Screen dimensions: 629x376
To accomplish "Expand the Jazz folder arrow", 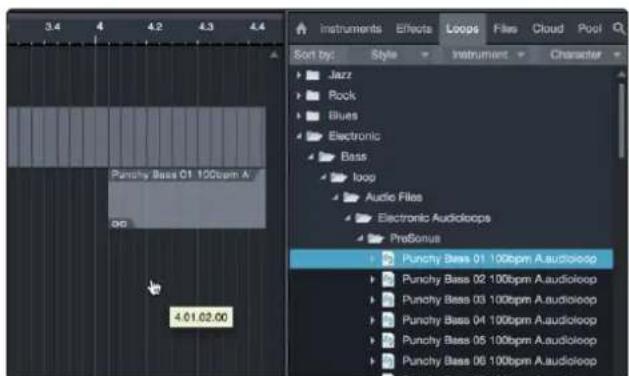I will pos(298,75).
